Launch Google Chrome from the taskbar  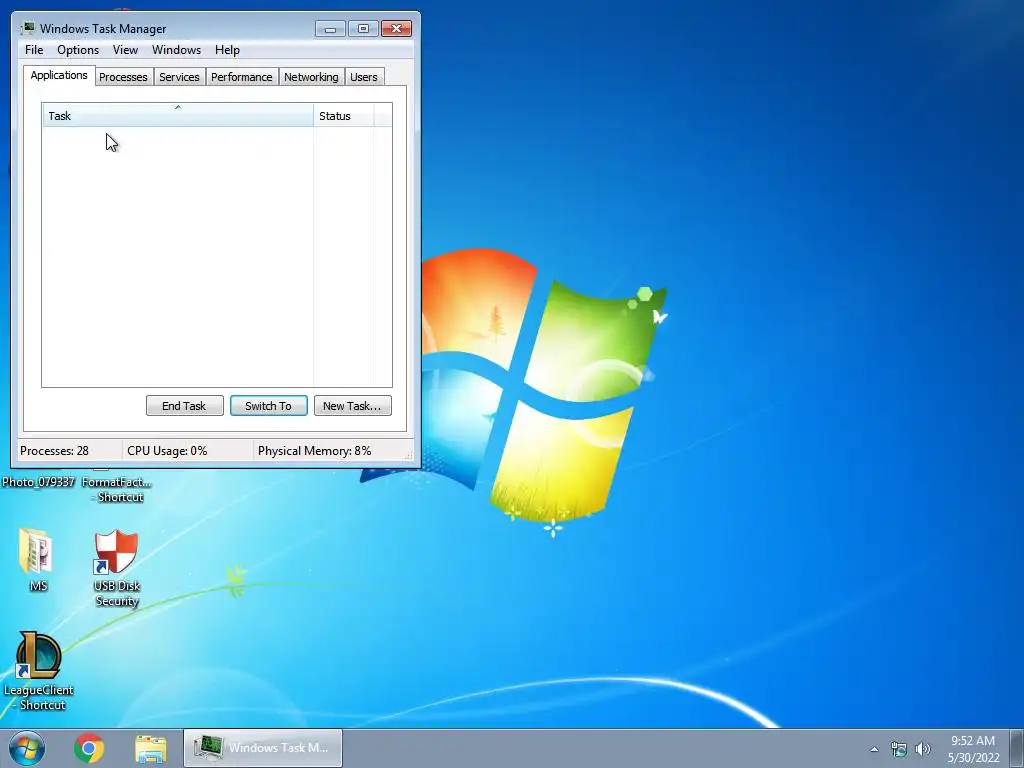coord(89,748)
